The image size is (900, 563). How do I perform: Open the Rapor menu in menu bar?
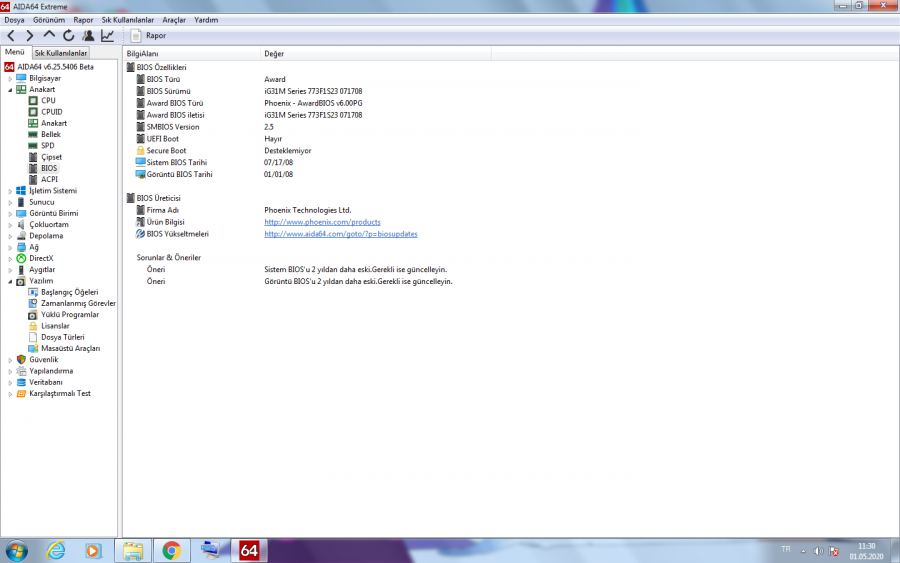(x=83, y=20)
